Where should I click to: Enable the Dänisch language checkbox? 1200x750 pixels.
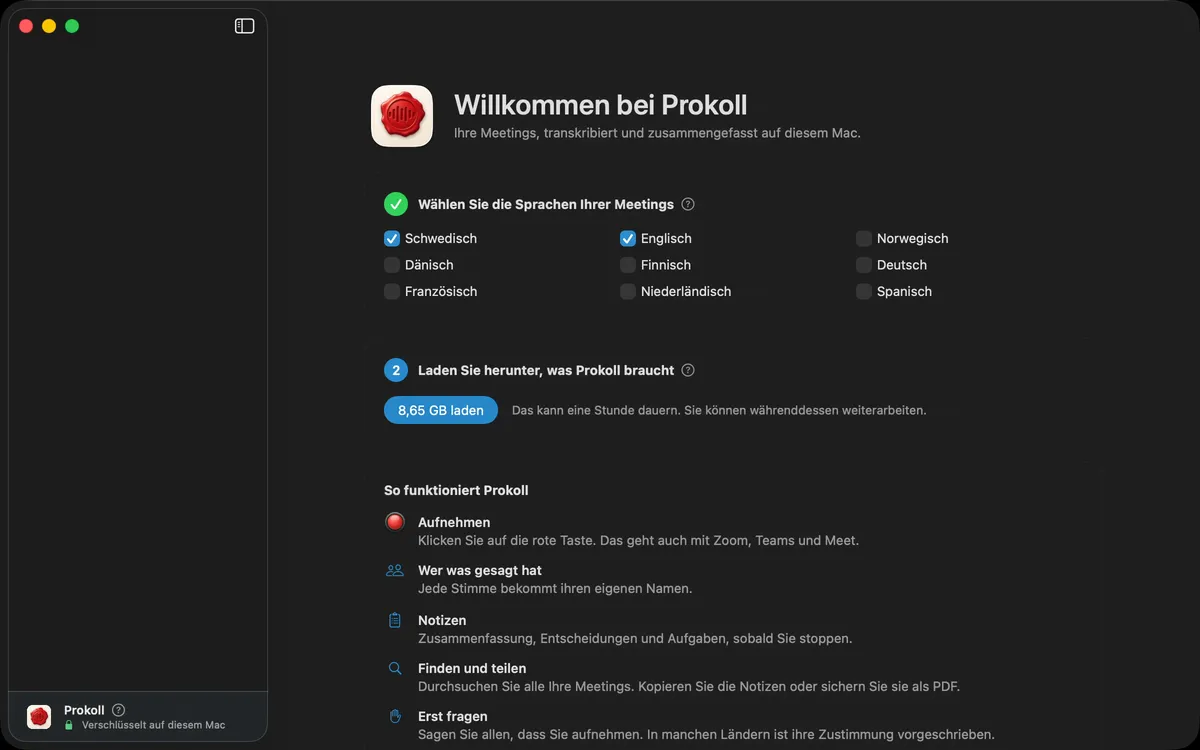[392, 265]
